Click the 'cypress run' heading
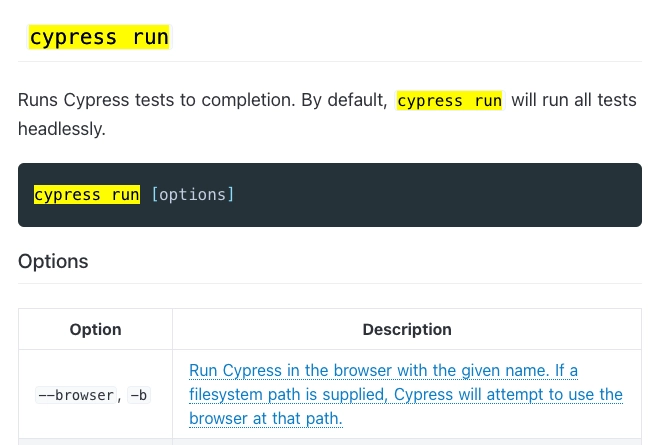The height and width of the screenshot is (445, 654). point(99,37)
